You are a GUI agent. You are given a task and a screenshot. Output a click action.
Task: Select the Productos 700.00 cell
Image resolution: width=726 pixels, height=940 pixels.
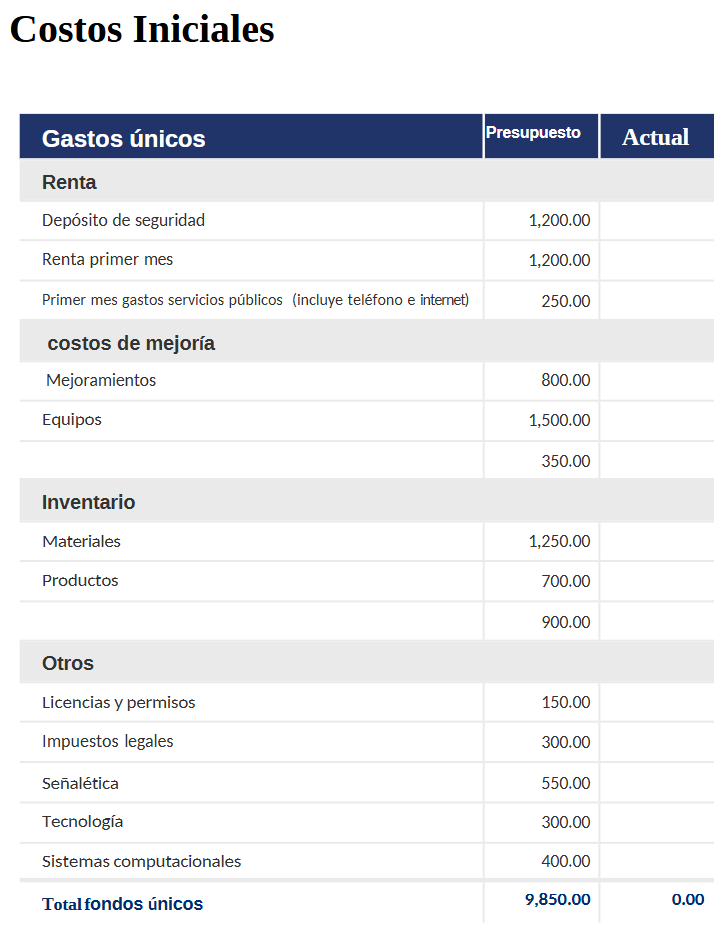click(x=541, y=581)
